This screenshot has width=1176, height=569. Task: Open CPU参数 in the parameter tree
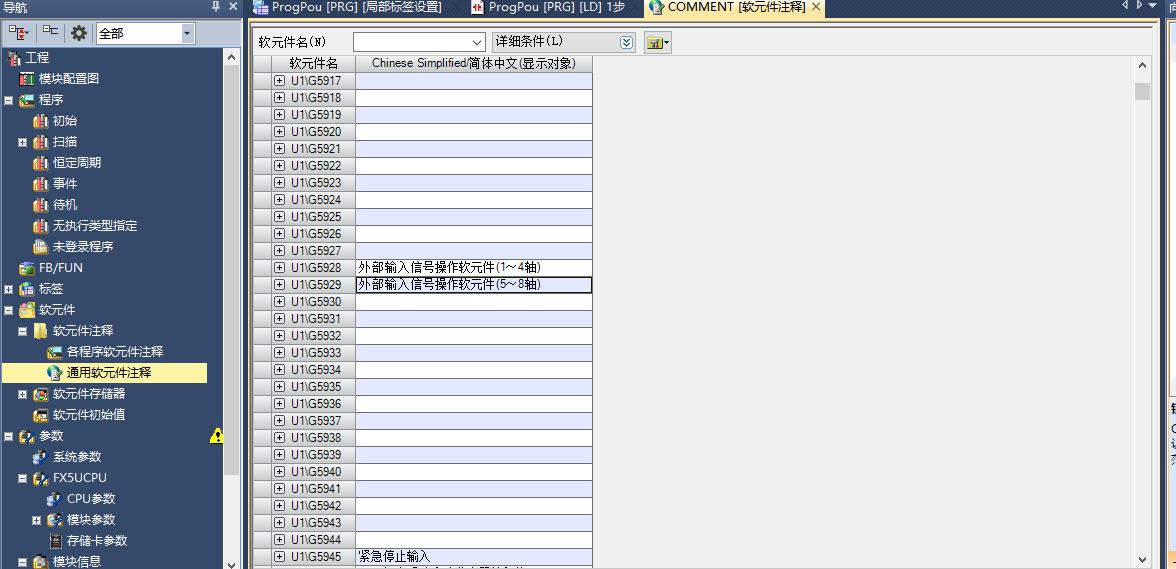click(90, 499)
